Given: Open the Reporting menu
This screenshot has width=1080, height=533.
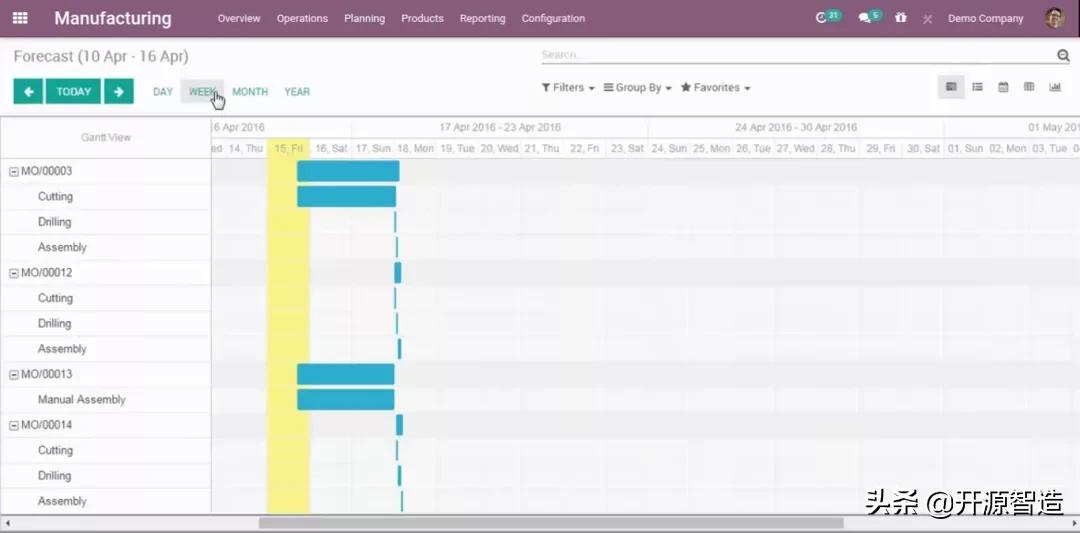Looking at the screenshot, I should [482, 19].
